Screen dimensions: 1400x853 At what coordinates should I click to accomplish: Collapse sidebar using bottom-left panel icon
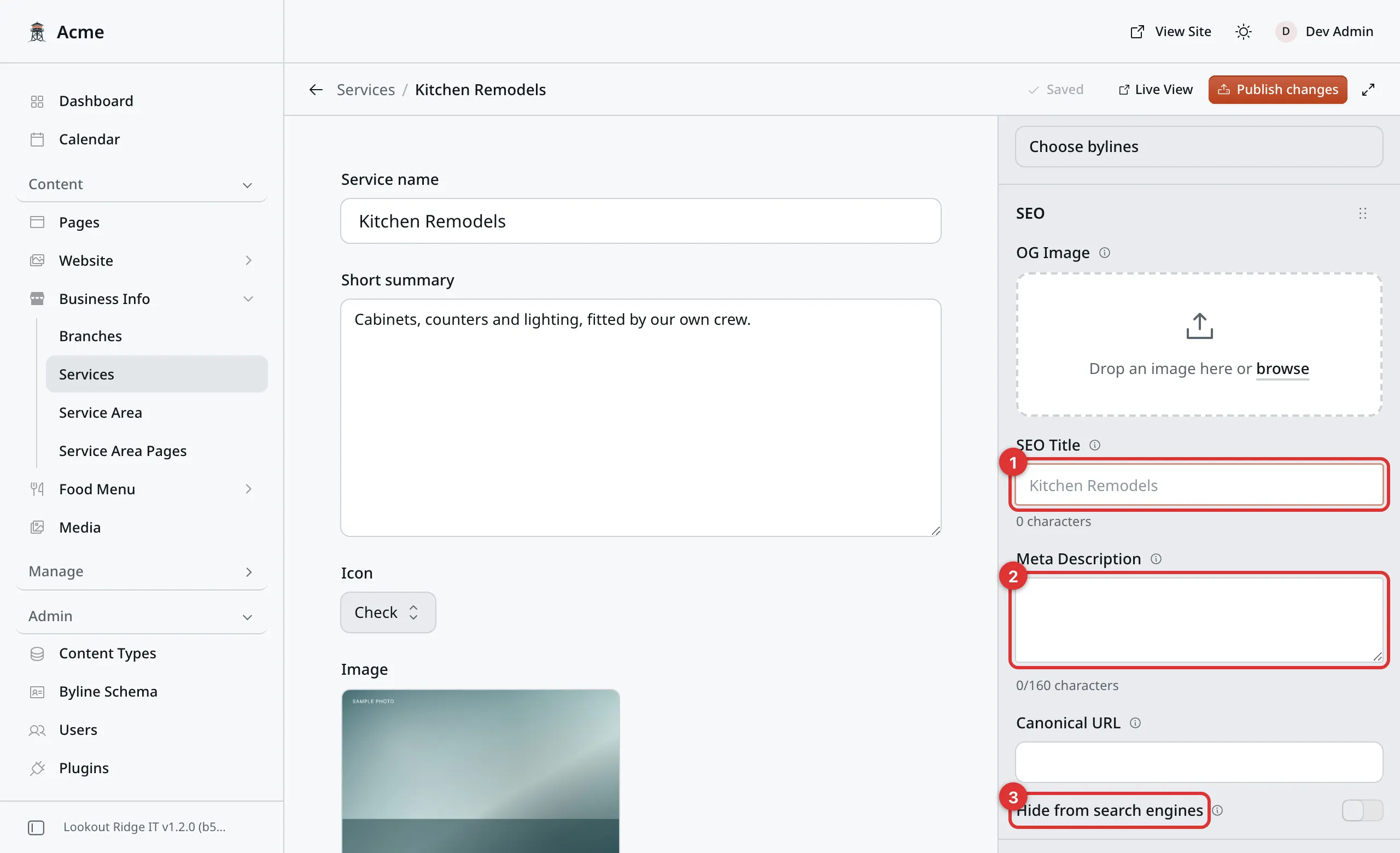(36, 827)
